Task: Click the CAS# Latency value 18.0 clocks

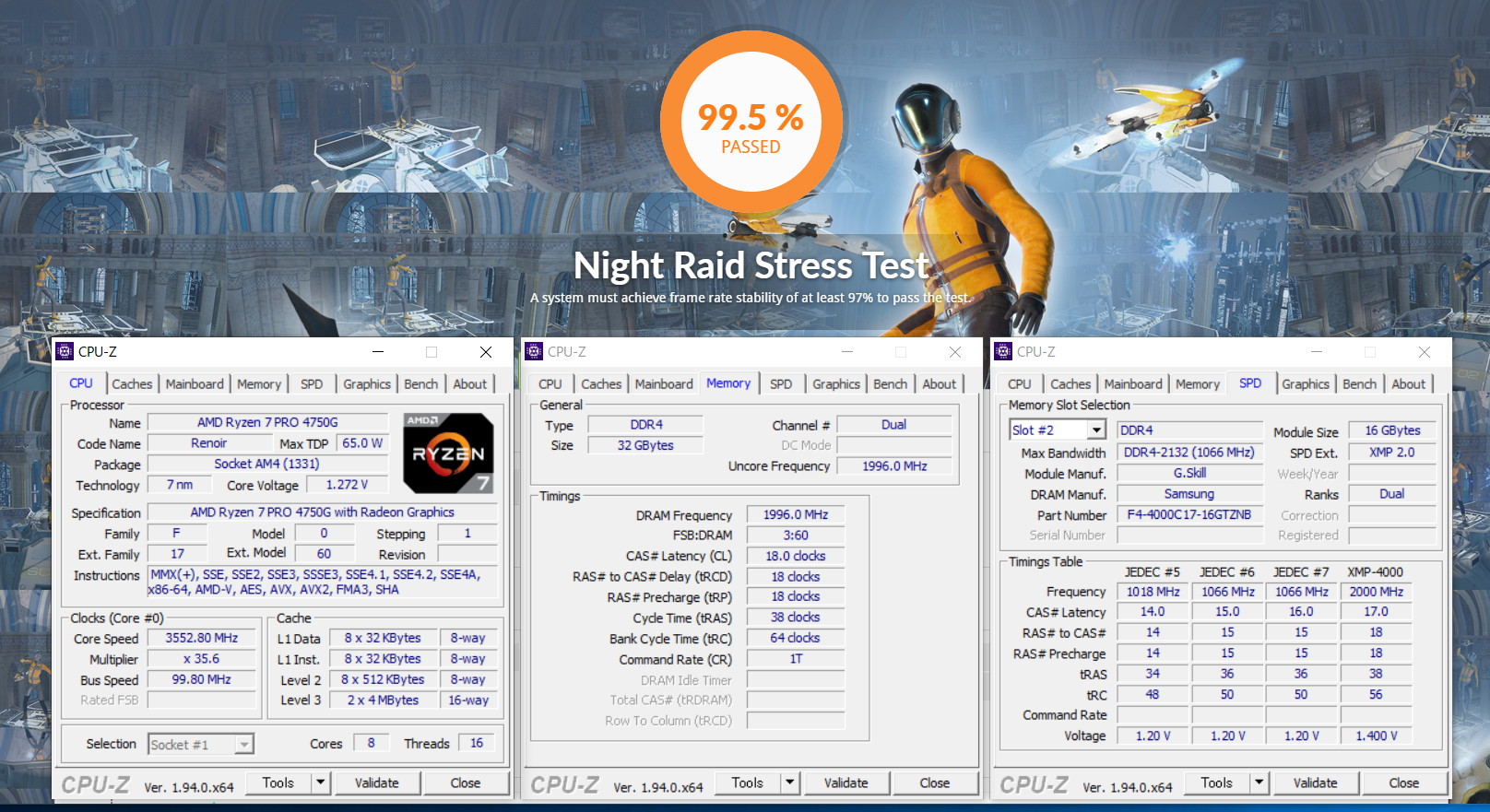Action: click(796, 556)
